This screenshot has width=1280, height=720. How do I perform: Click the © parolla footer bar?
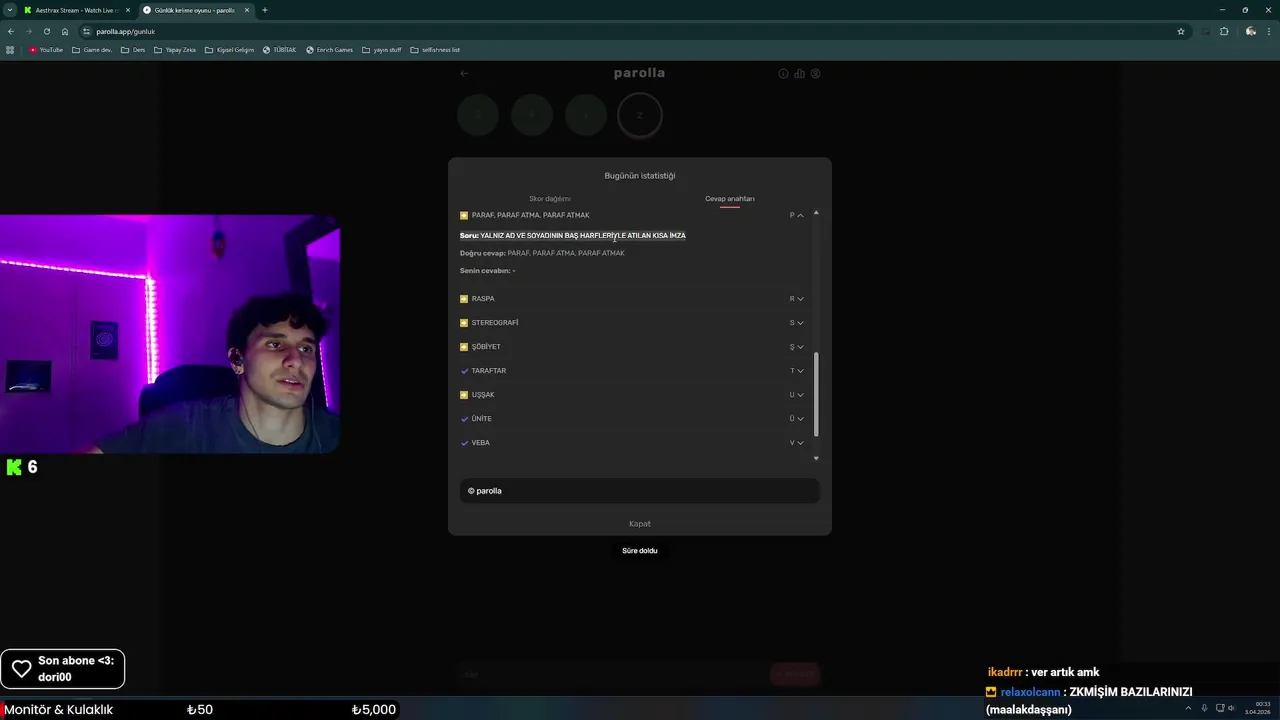640,491
